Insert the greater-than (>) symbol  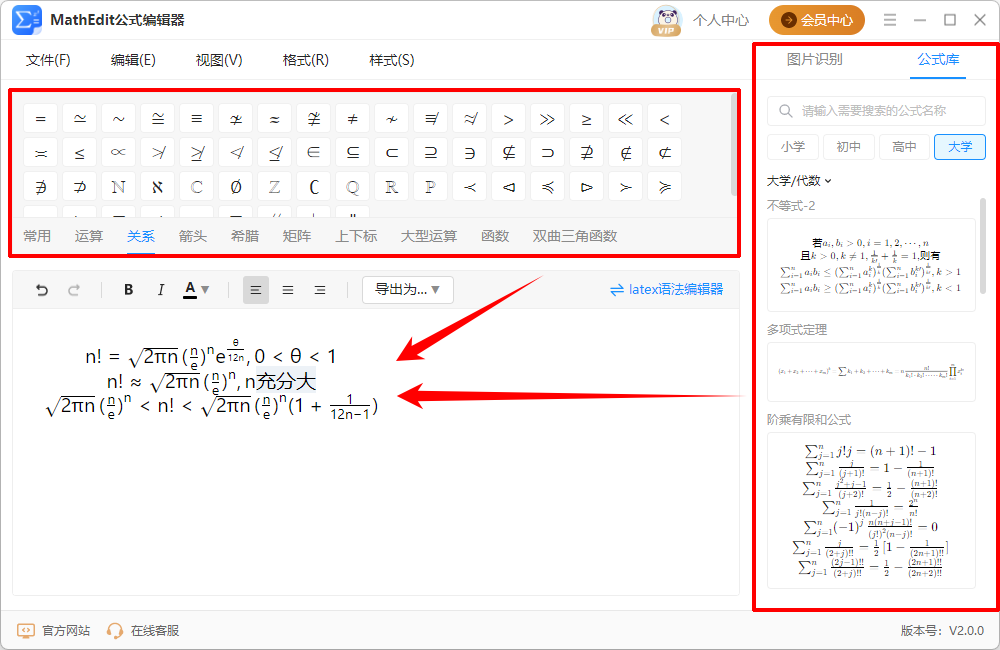508,119
